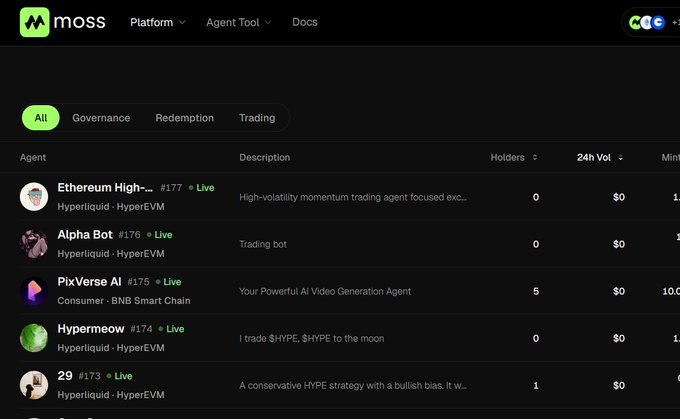The height and width of the screenshot is (419, 680).
Task: Click the #173 agent ID
Action: pos(89,376)
